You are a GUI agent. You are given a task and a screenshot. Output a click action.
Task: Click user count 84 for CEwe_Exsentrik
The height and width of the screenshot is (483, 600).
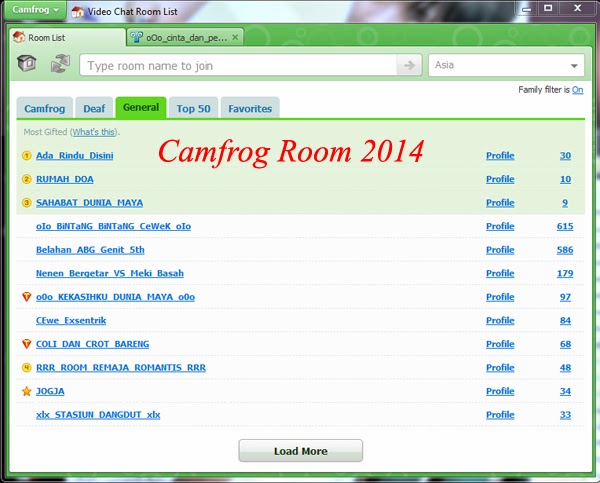pyautogui.click(x=565, y=321)
